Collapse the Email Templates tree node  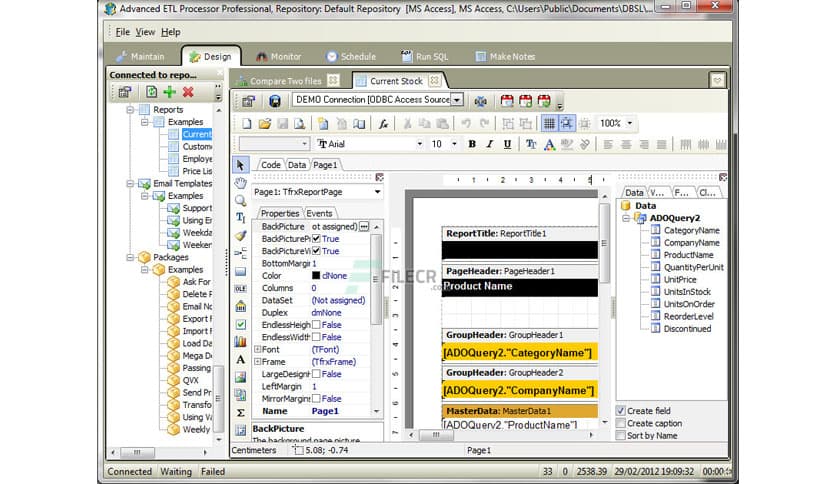(130, 183)
